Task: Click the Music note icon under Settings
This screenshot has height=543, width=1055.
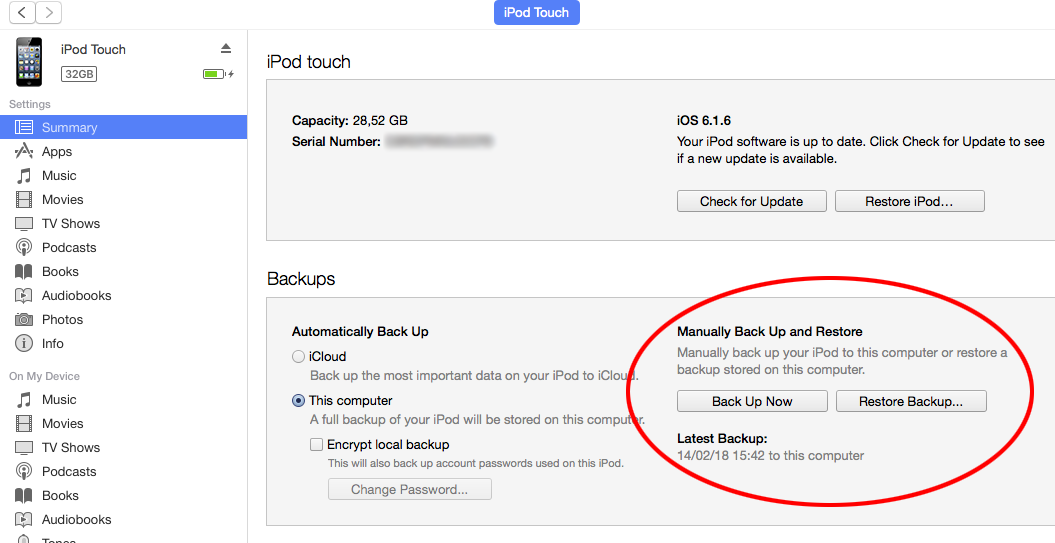Action: tap(24, 175)
